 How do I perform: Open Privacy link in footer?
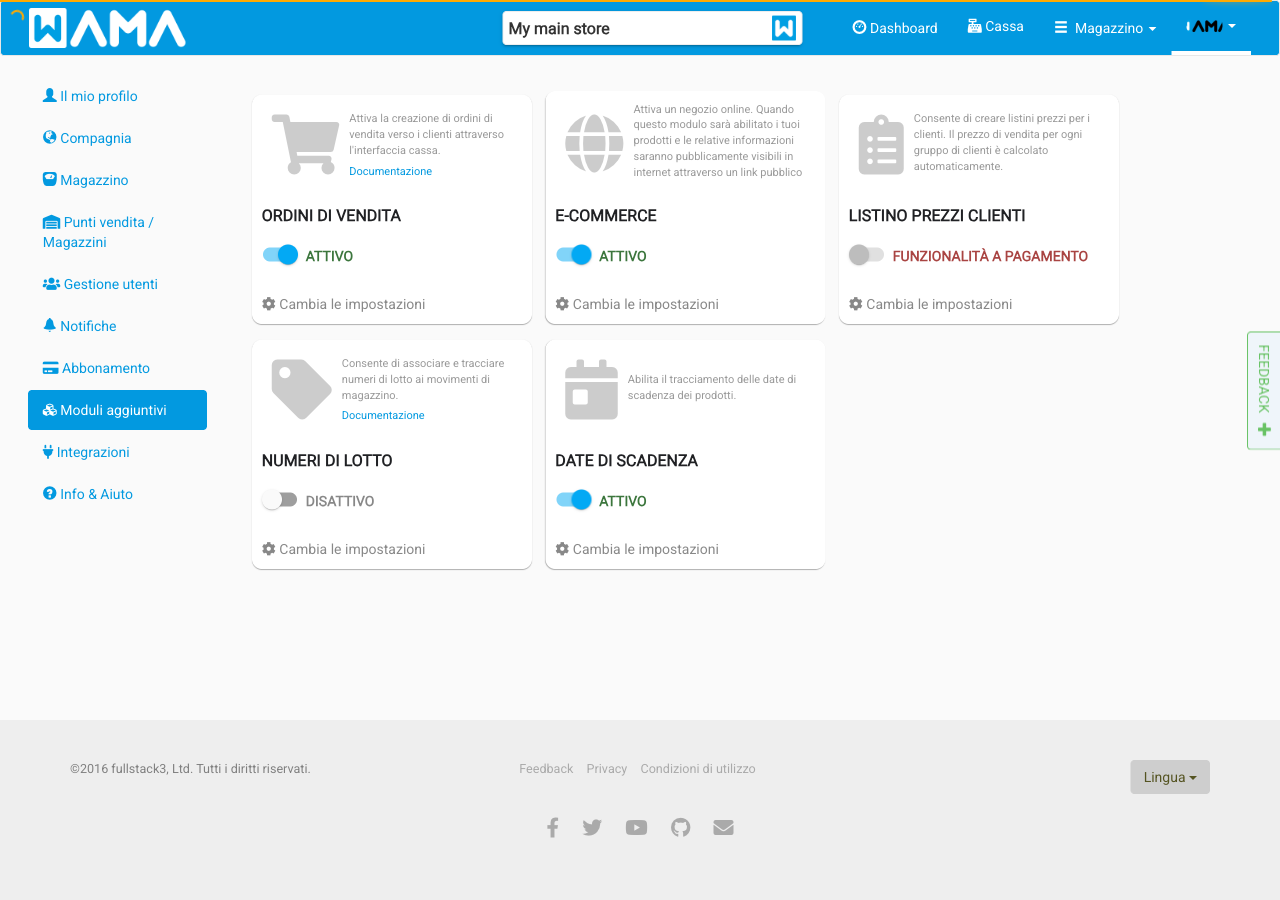coord(607,769)
